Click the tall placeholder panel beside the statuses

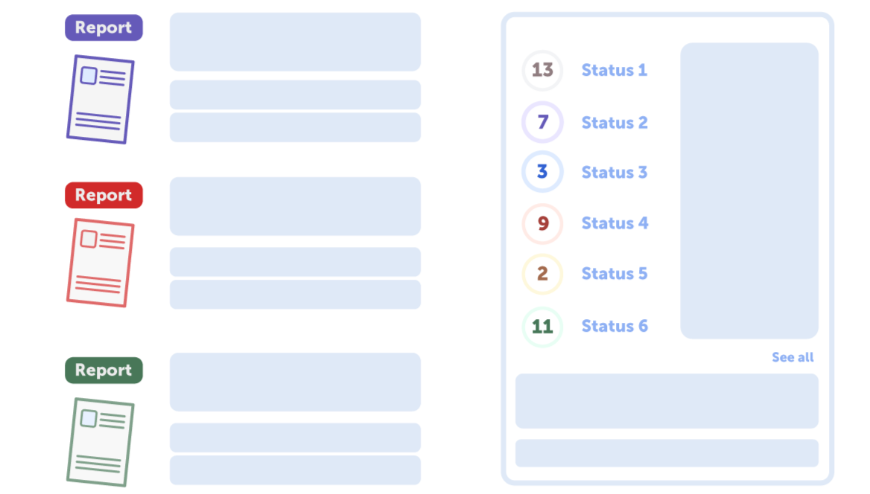click(x=749, y=190)
